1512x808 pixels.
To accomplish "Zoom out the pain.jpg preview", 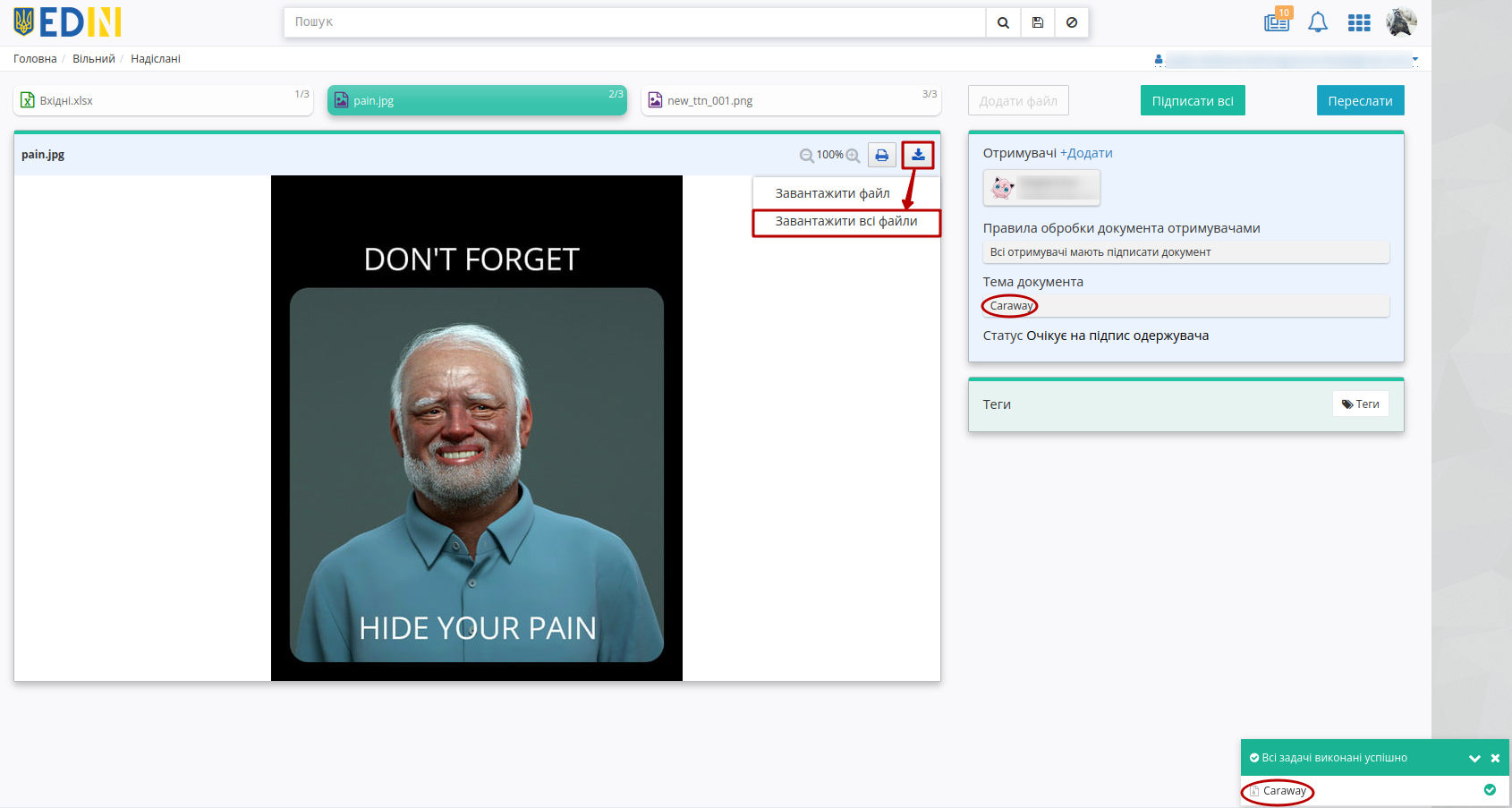I will pyautogui.click(x=807, y=156).
